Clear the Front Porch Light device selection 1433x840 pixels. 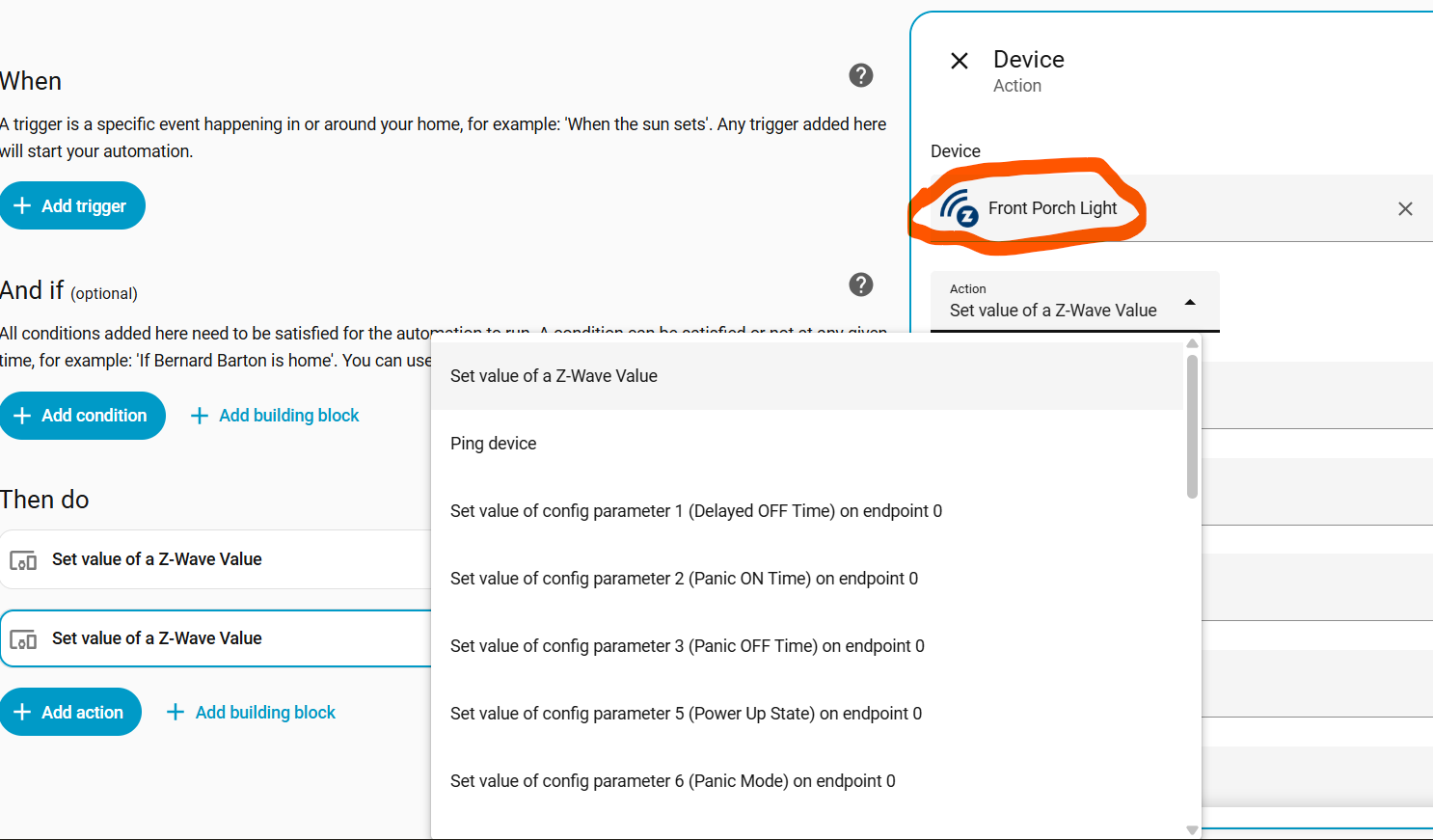[1405, 208]
